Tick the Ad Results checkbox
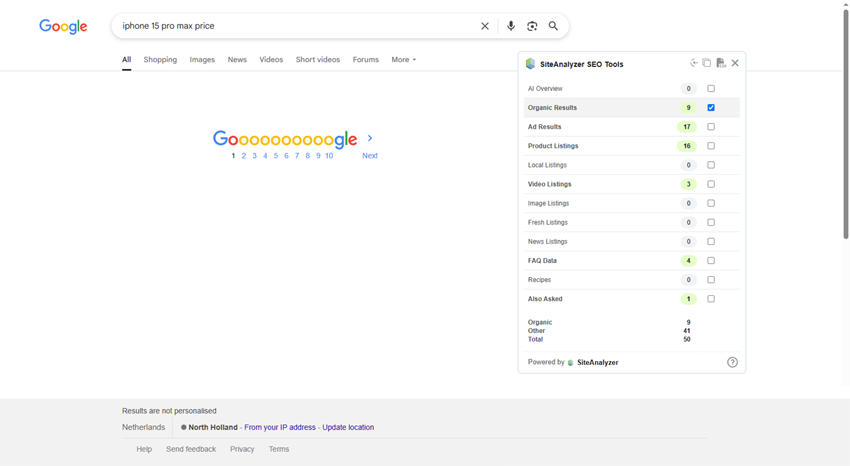 [711, 127]
